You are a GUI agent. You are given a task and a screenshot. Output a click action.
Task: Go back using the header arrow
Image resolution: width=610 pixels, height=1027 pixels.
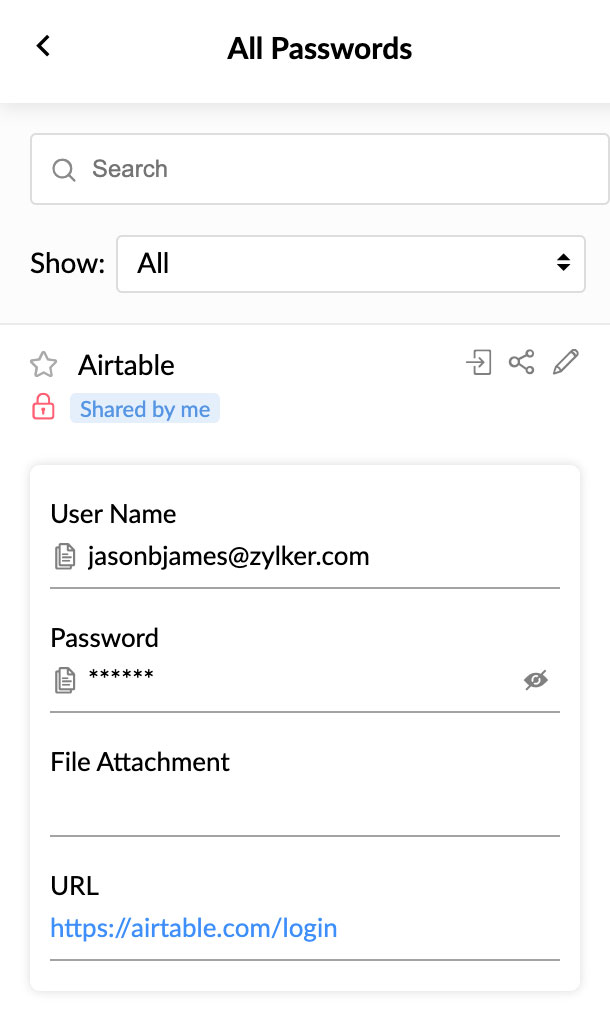click(x=43, y=46)
